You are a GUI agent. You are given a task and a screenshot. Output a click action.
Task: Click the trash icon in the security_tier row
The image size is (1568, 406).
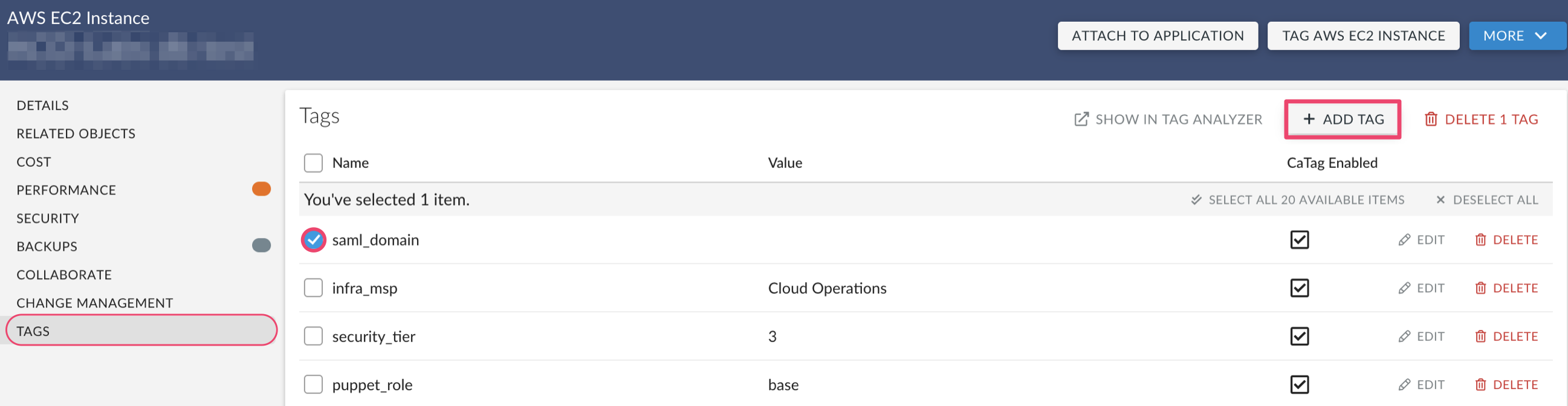(x=1480, y=336)
